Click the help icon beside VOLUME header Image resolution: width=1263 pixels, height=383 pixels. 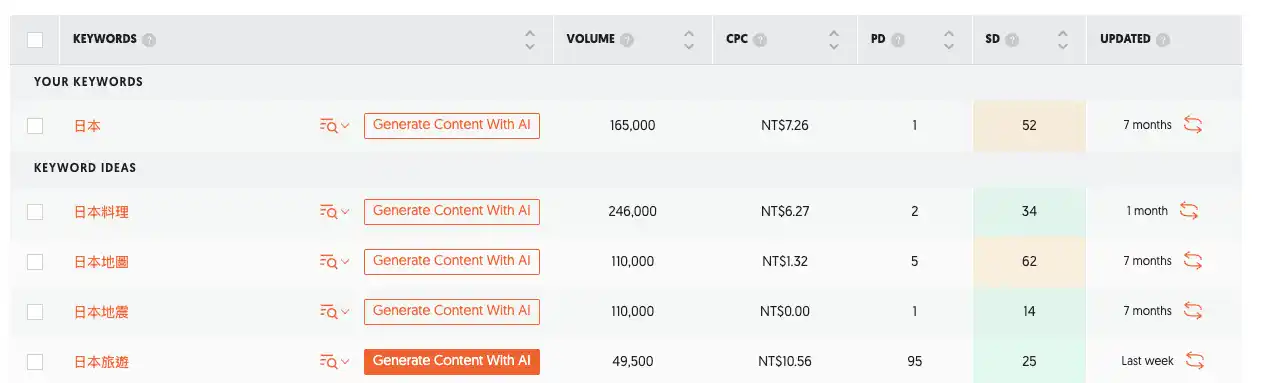[x=627, y=40]
